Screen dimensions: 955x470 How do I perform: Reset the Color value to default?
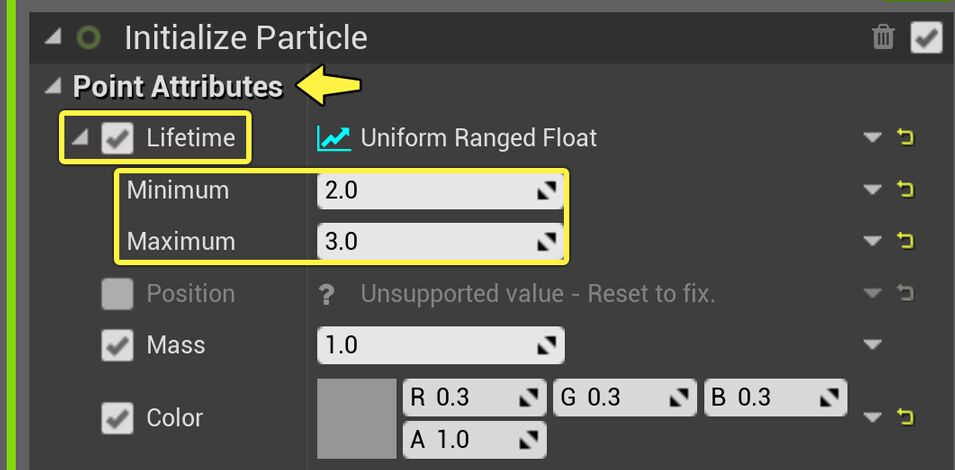click(x=906, y=417)
